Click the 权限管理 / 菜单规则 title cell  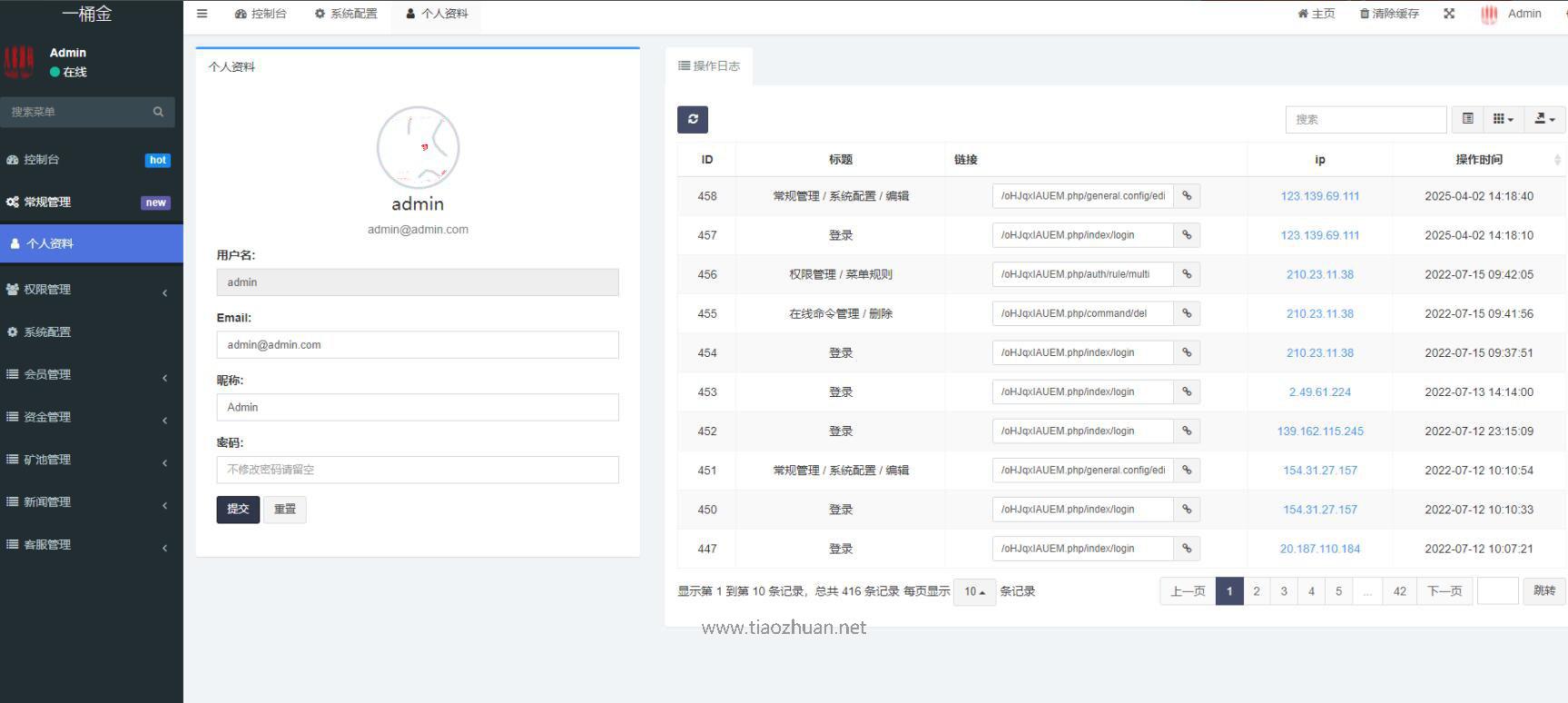coord(841,274)
